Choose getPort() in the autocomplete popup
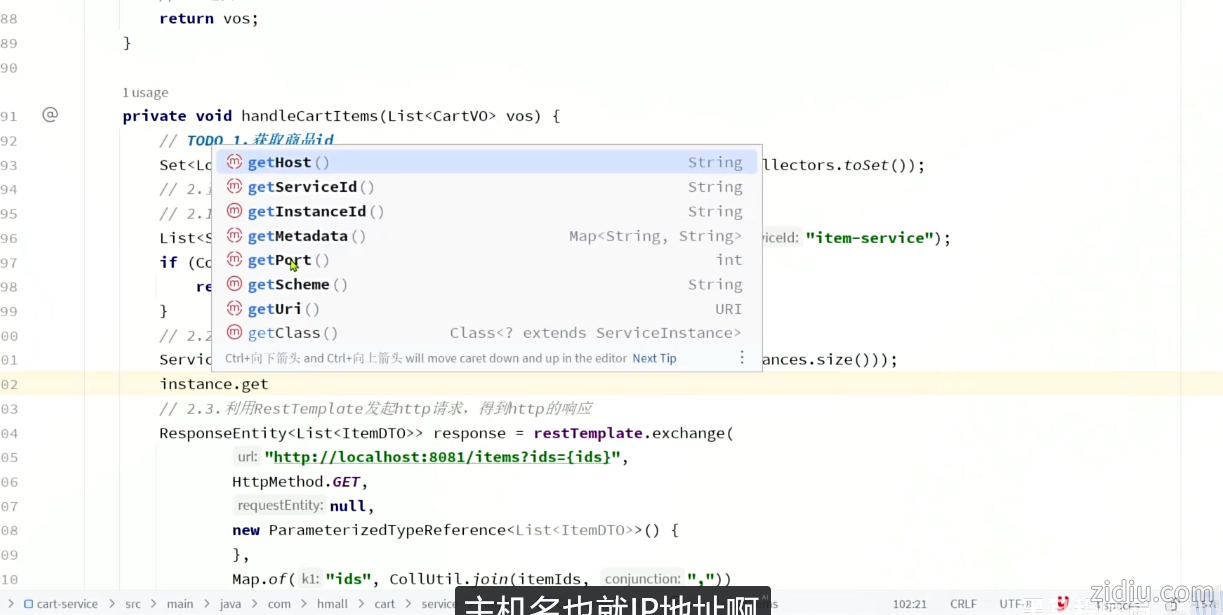 (x=288, y=260)
